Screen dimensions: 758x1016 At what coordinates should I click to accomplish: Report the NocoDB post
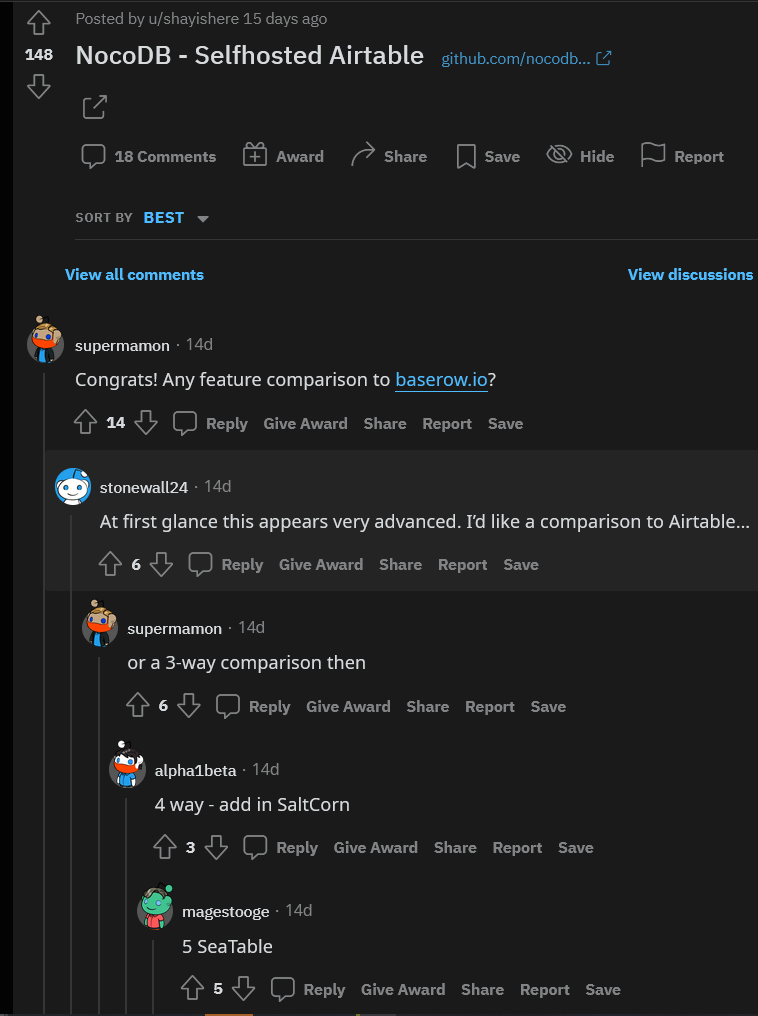tap(682, 156)
